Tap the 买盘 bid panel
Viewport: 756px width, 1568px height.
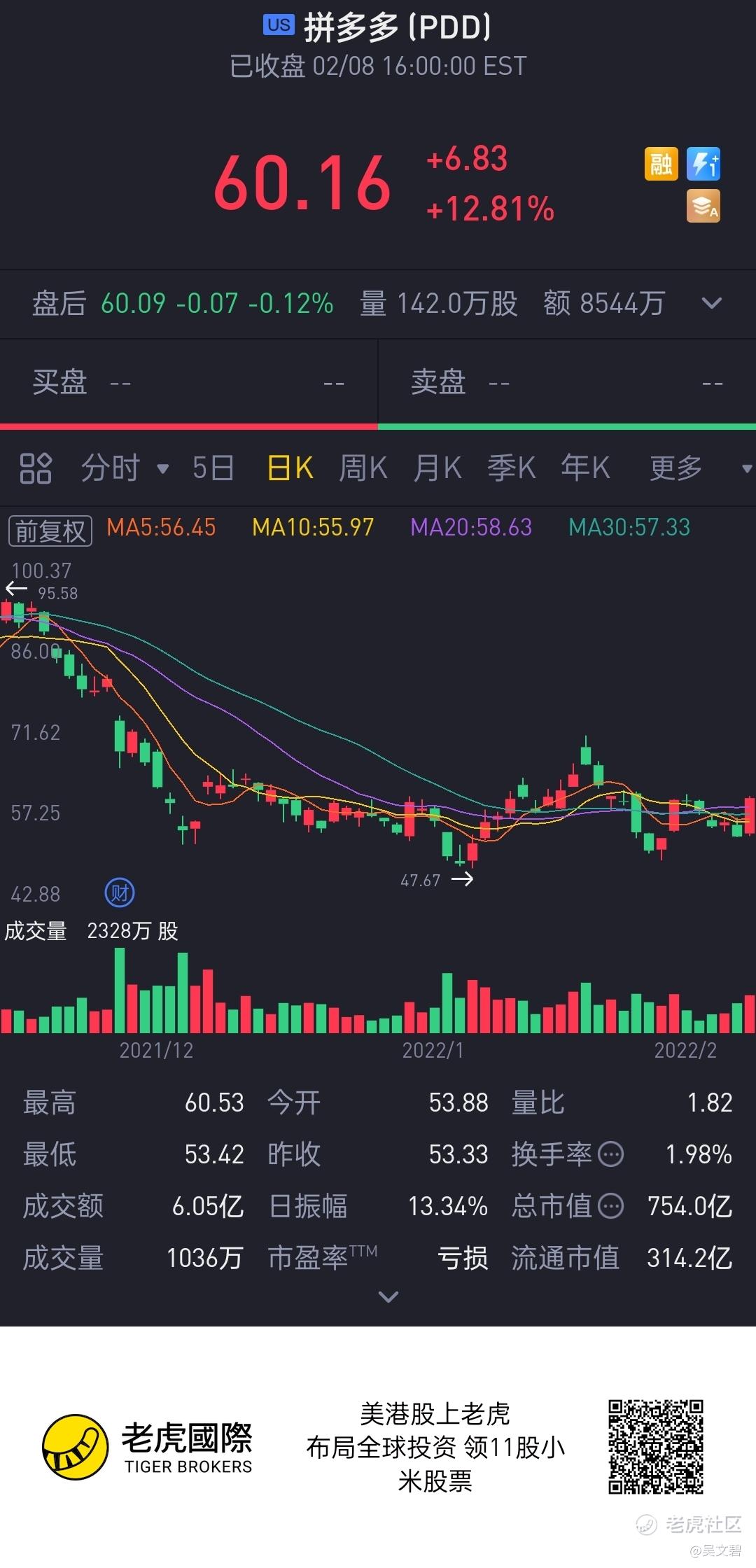pyautogui.click(x=188, y=382)
